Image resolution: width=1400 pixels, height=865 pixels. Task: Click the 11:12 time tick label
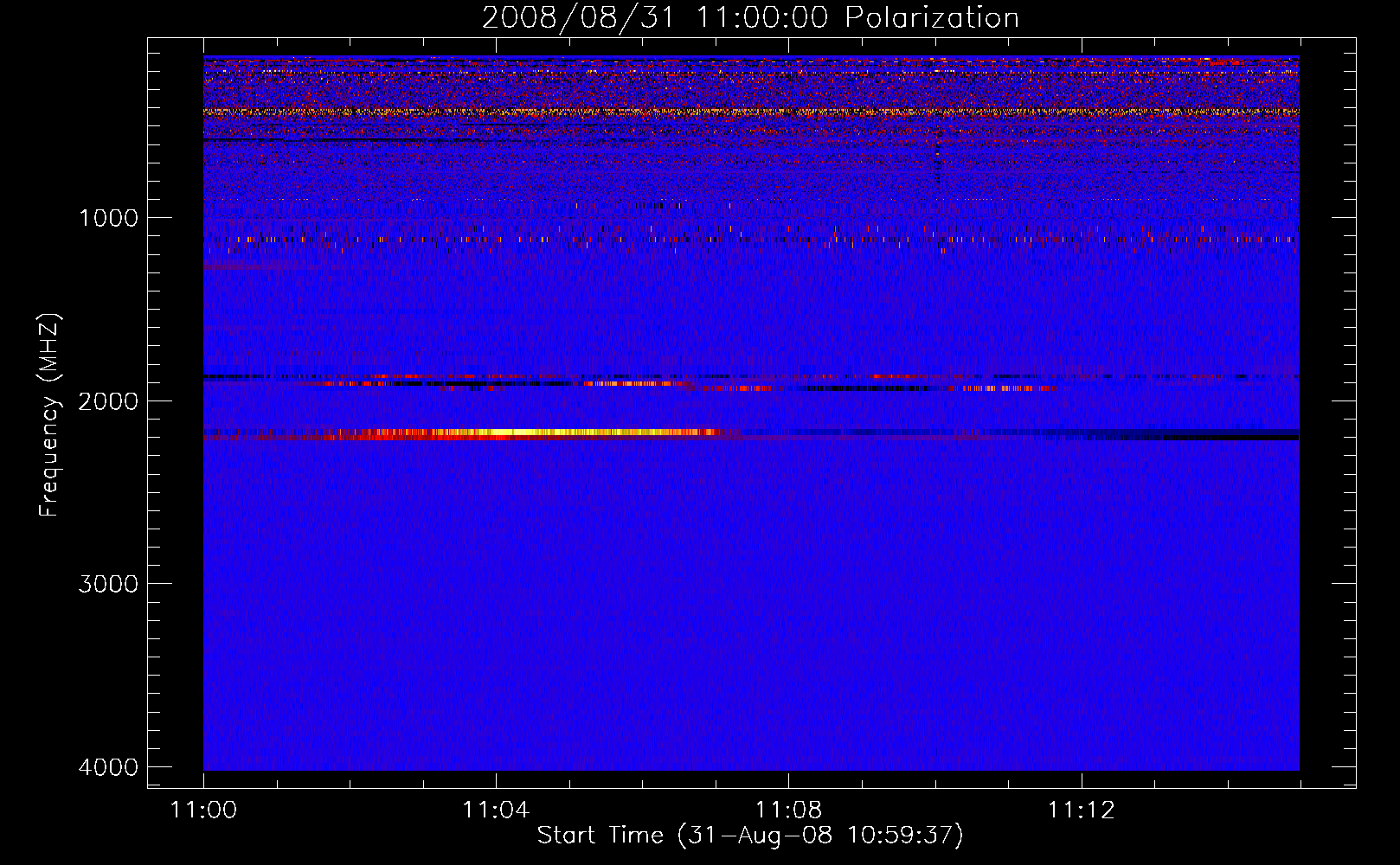pos(1082,811)
